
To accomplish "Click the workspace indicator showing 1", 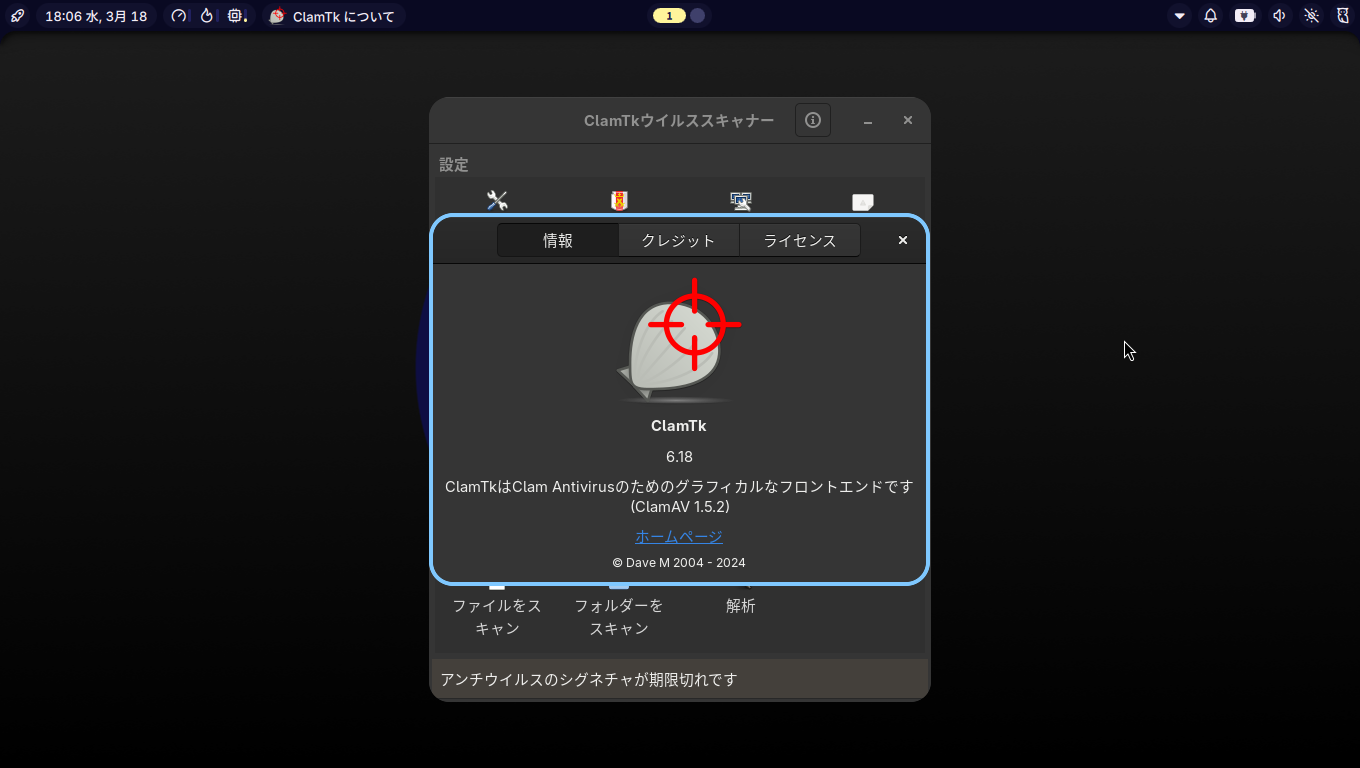I will click(x=669, y=15).
